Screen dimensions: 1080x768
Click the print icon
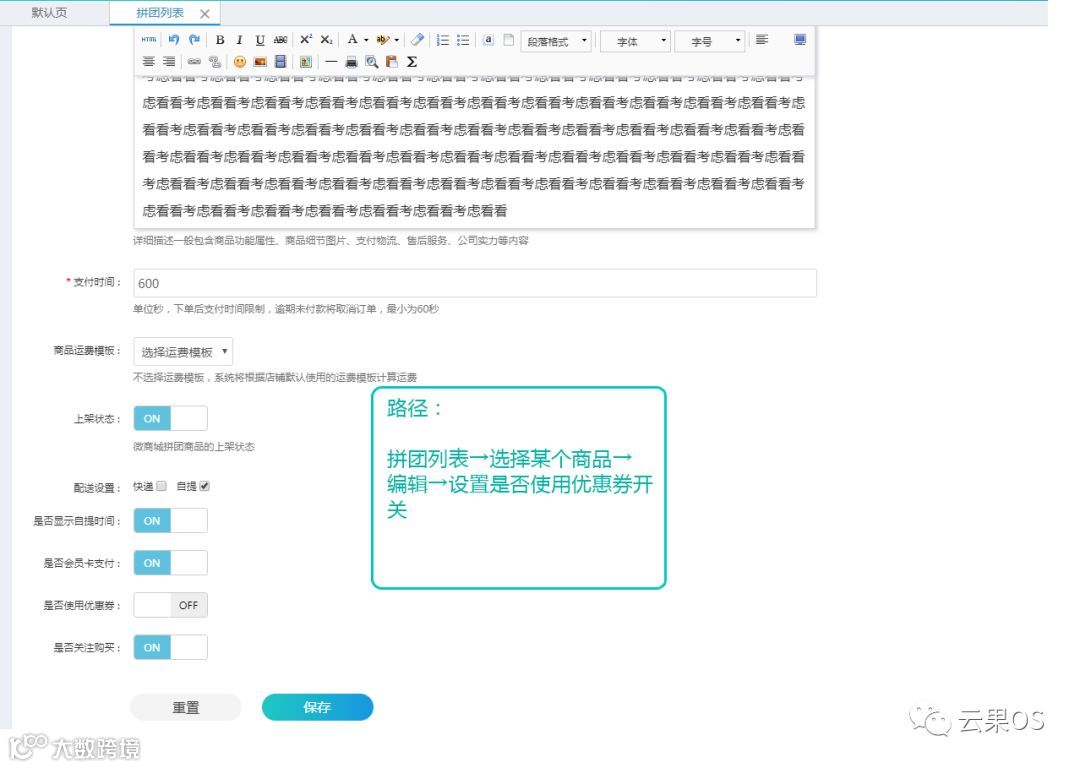coord(351,62)
